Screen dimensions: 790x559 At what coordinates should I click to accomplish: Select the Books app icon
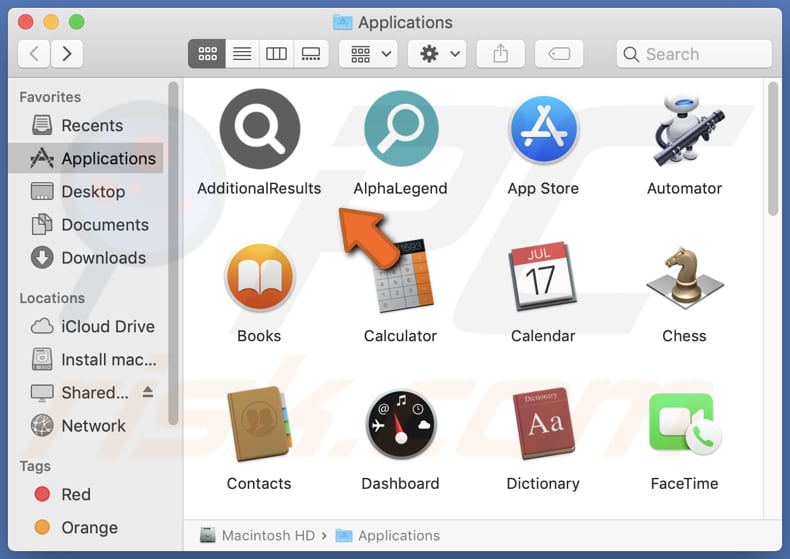pos(259,277)
